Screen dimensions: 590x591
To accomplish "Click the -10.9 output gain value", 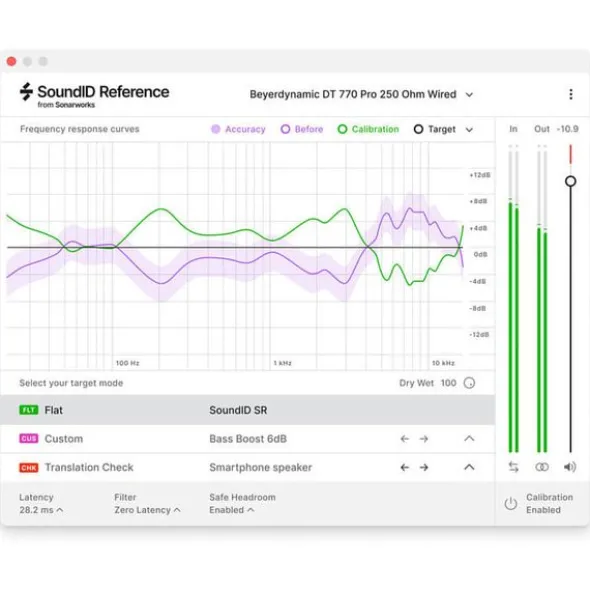I will point(567,129).
